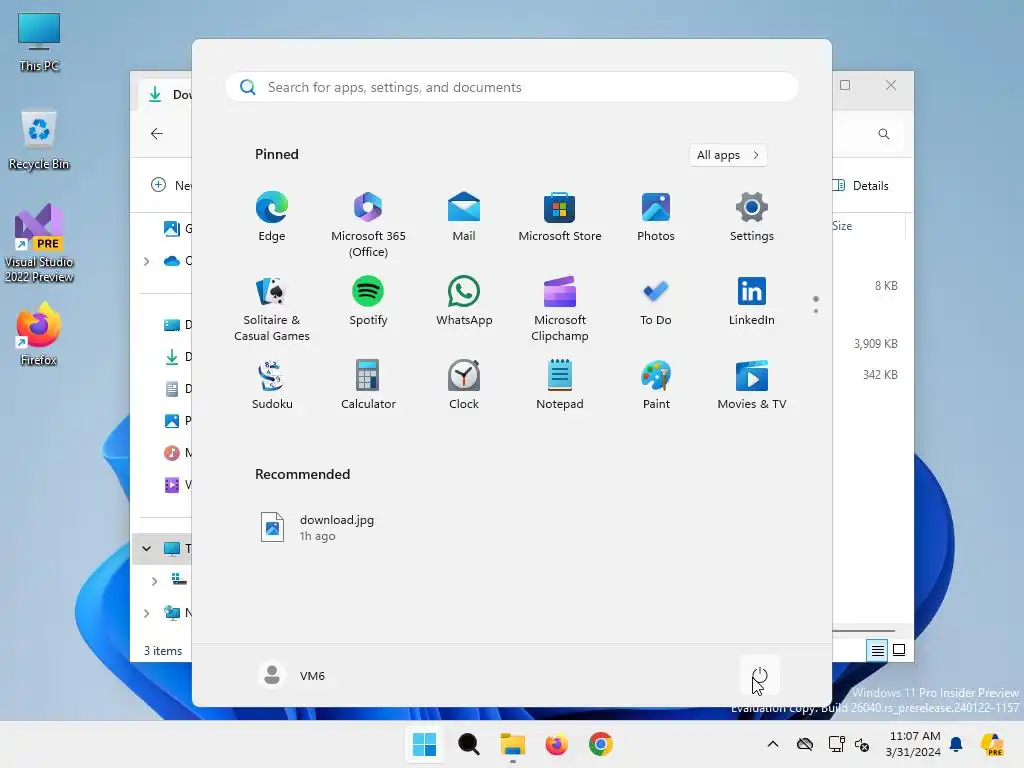This screenshot has height=768, width=1024.
Task: Open the notification bell in taskbar
Action: tap(956, 744)
